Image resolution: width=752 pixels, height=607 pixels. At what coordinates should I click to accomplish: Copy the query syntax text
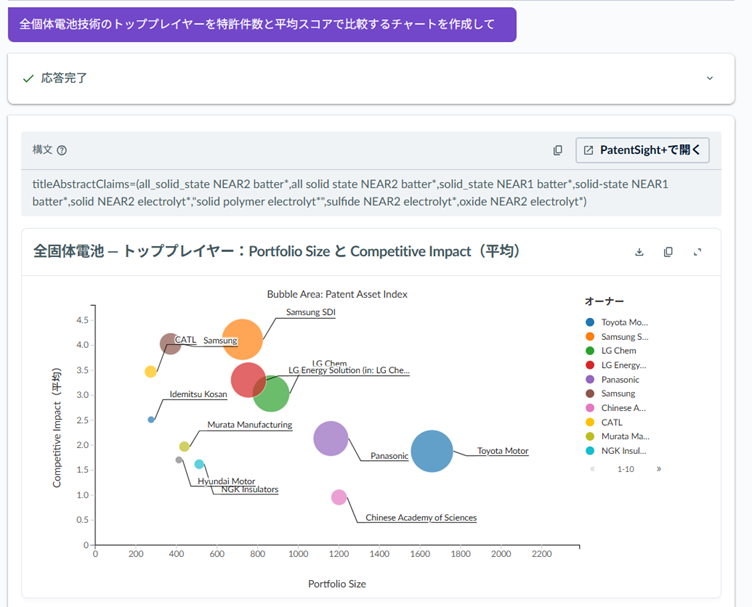(x=557, y=150)
